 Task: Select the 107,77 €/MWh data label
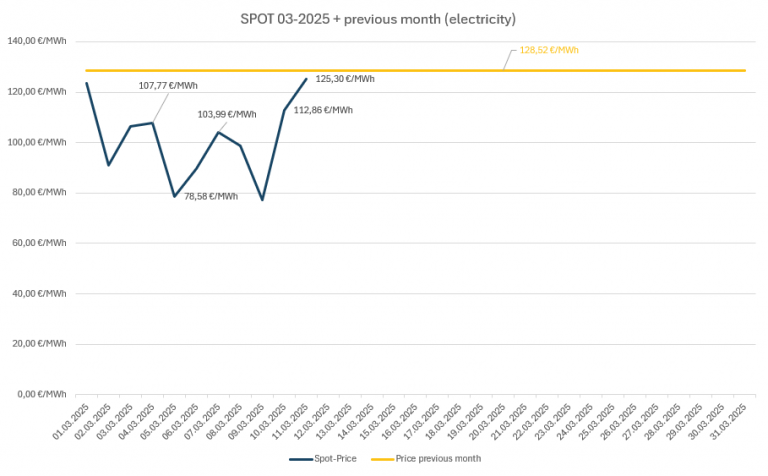[x=167, y=86]
